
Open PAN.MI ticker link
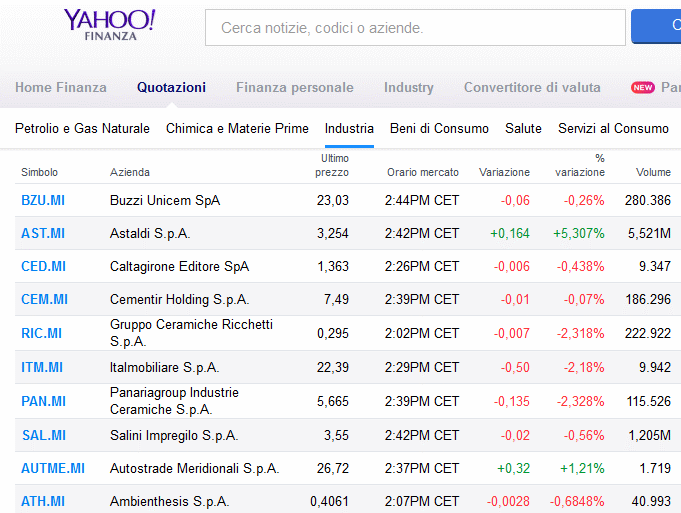coord(43,401)
